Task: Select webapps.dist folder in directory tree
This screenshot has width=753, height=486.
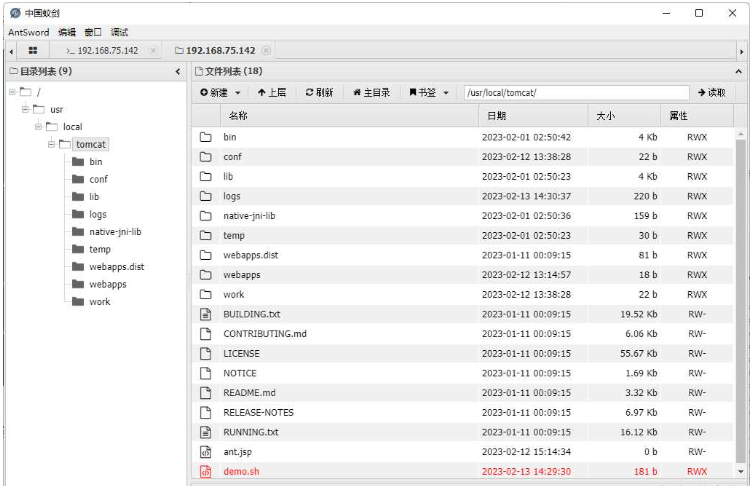Action: pyautogui.click(x=117, y=267)
